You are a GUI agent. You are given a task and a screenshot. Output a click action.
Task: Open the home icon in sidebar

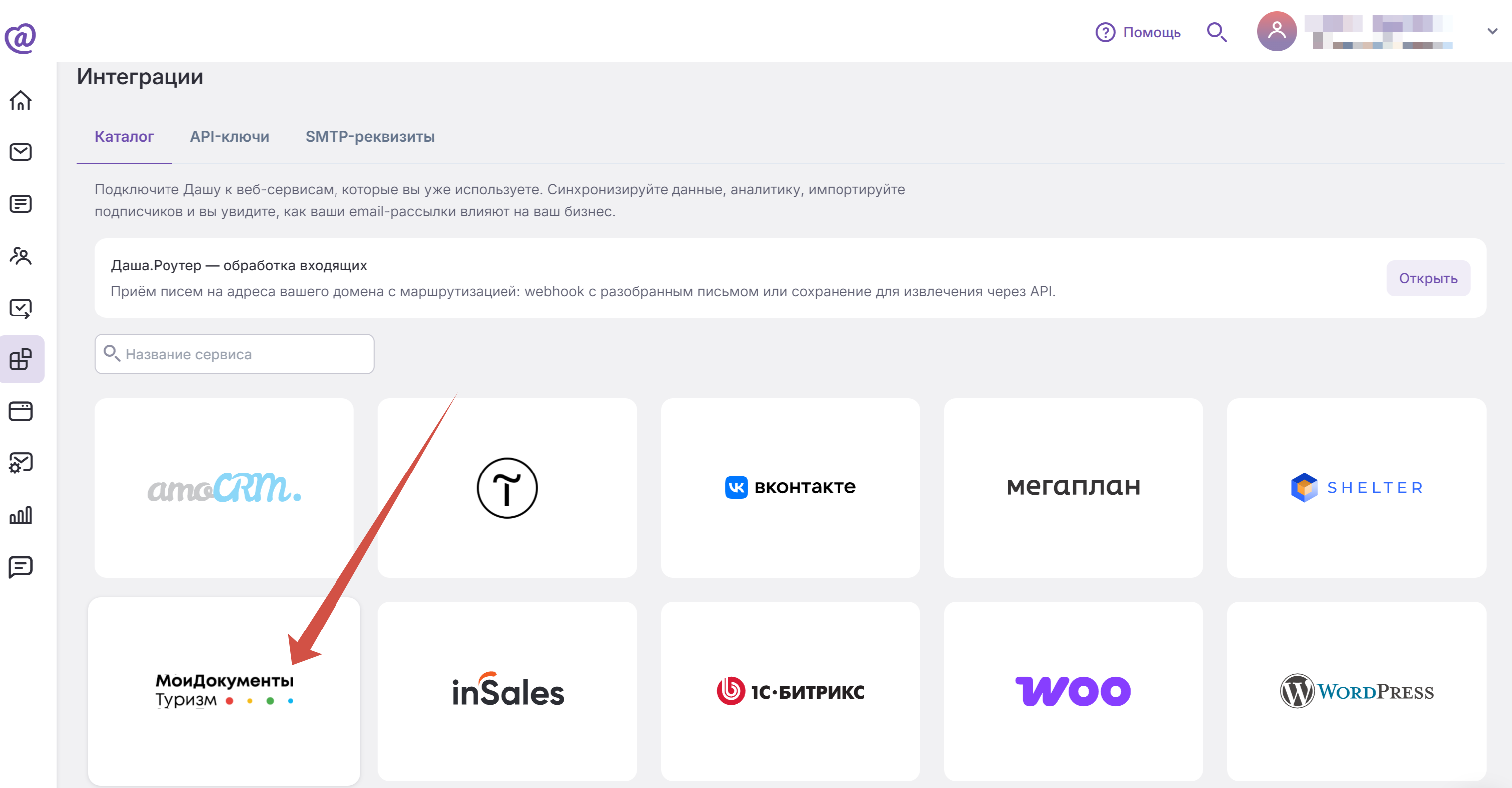point(21,101)
